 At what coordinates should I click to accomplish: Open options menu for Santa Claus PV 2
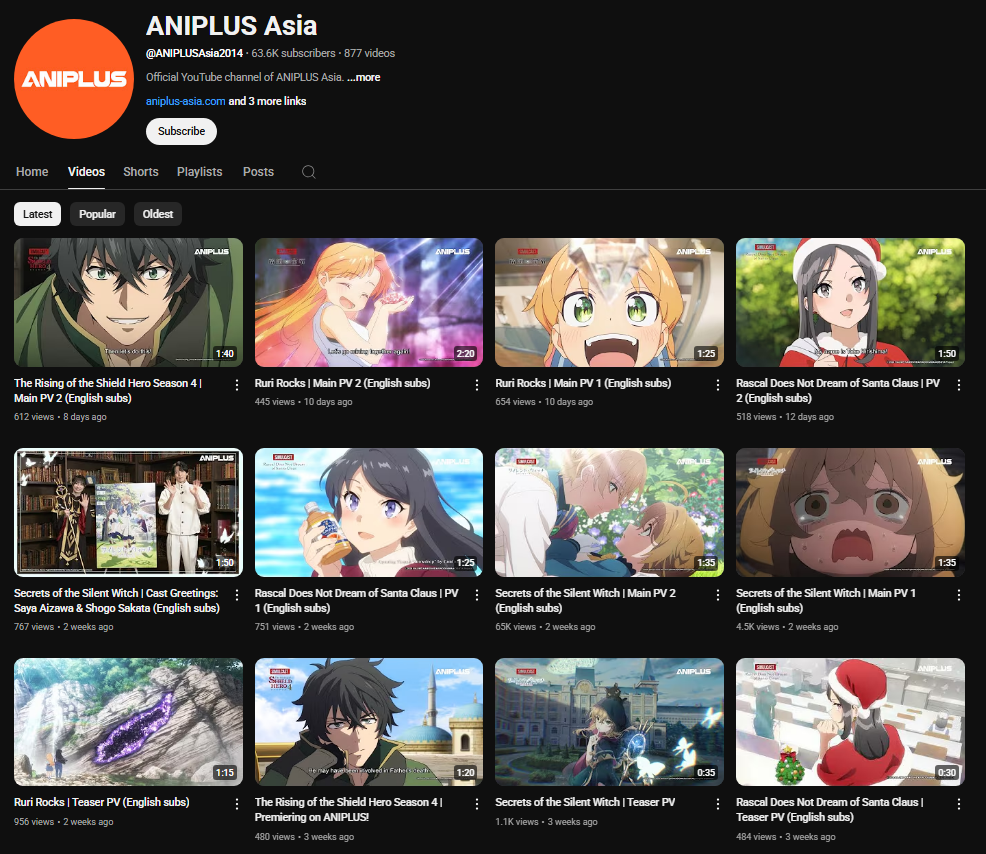coord(958,385)
